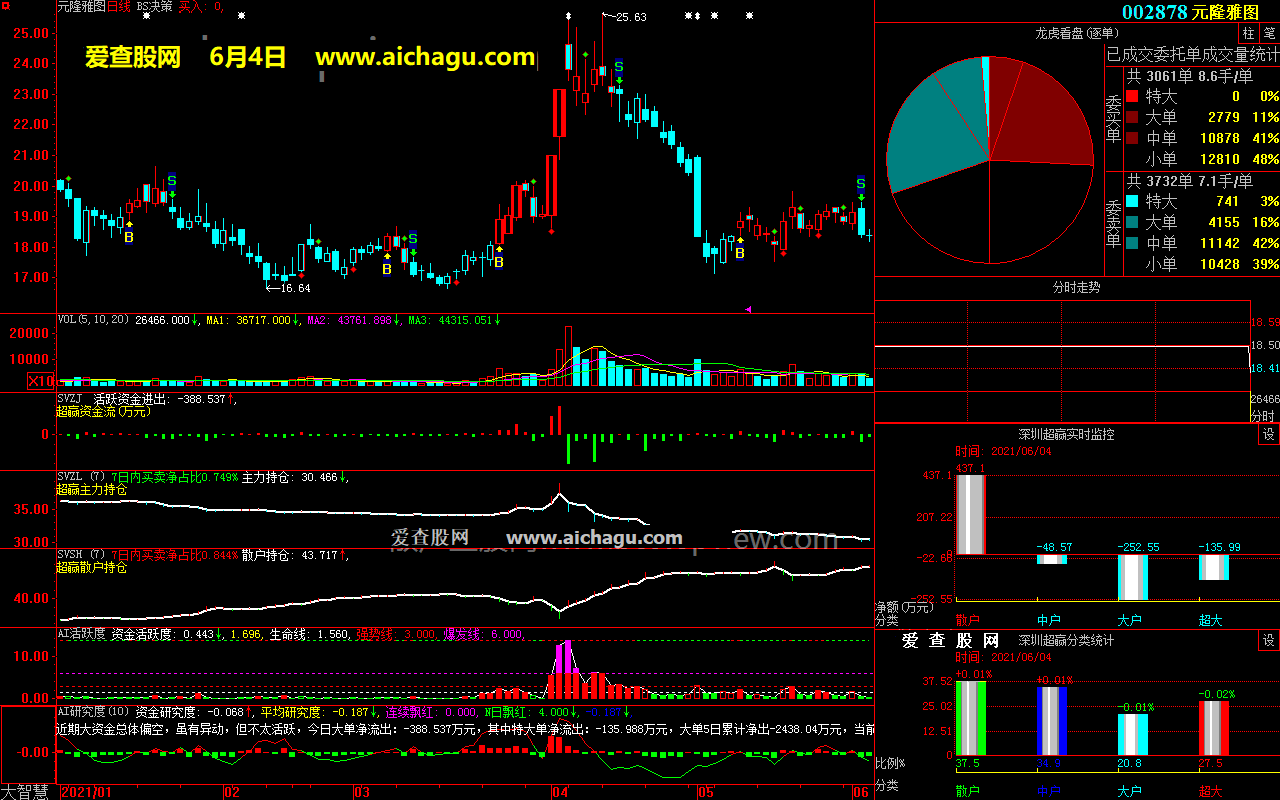Select the B buy signal in May
Image resolution: width=1280 pixels, height=800 pixels.
(740, 254)
